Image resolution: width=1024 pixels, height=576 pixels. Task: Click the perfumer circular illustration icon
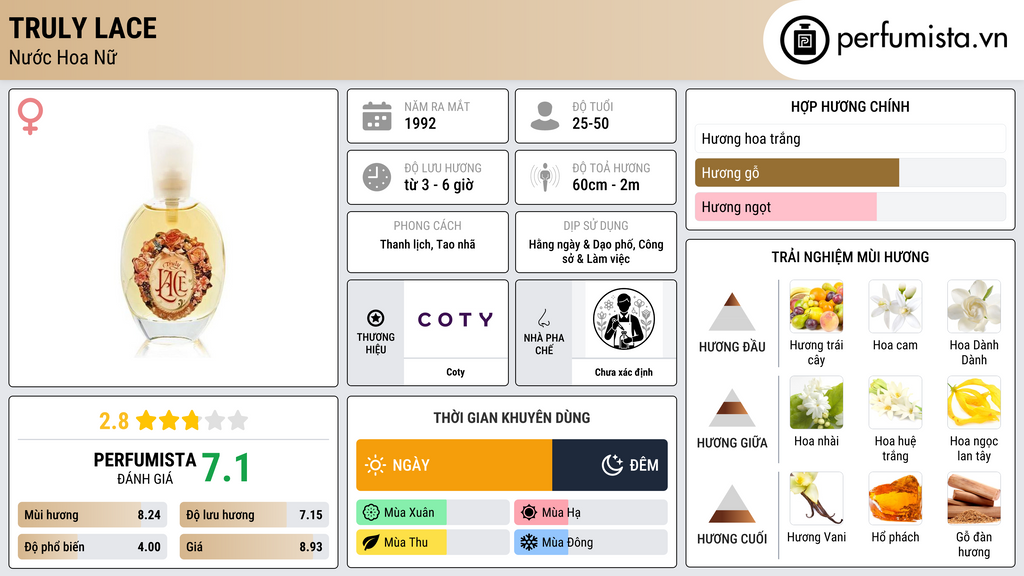pyautogui.click(x=624, y=319)
